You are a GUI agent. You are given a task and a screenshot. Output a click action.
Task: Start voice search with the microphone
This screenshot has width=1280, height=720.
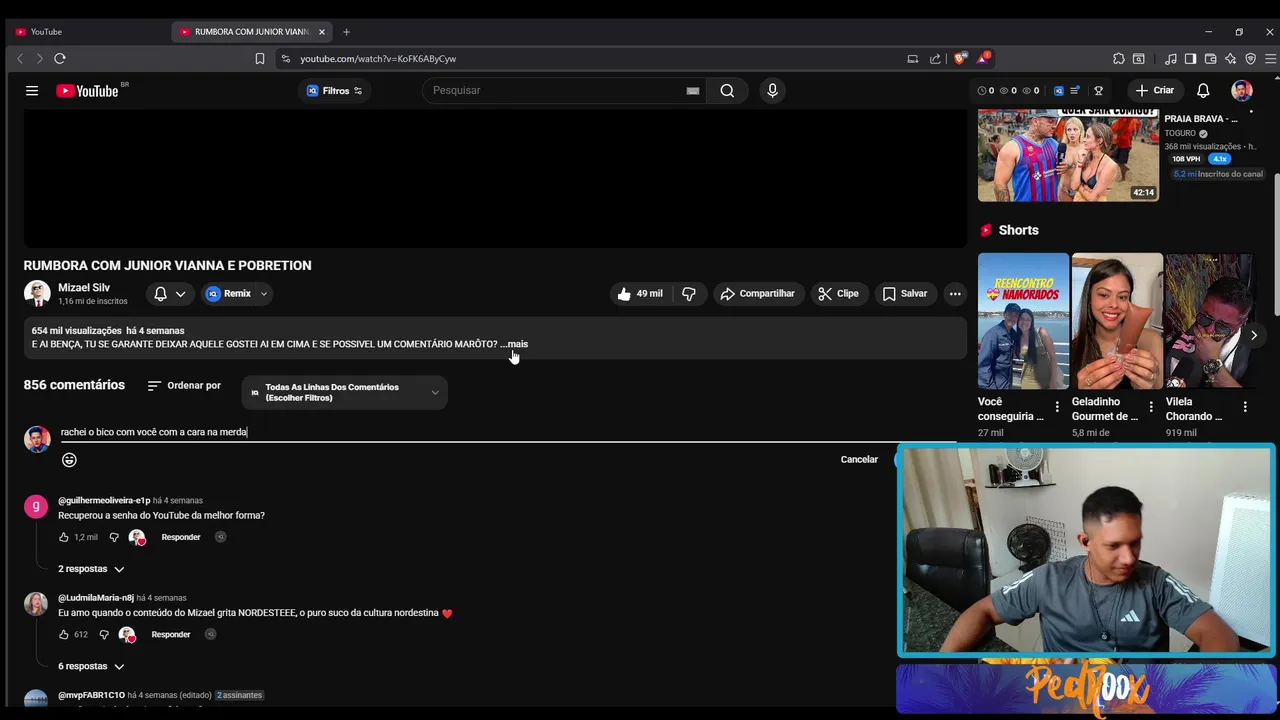(772, 90)
